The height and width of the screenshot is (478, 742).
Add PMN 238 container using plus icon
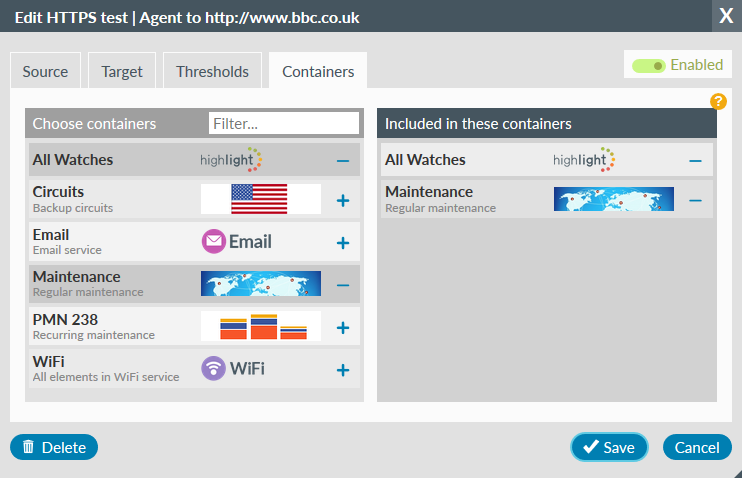coord(342,327)
